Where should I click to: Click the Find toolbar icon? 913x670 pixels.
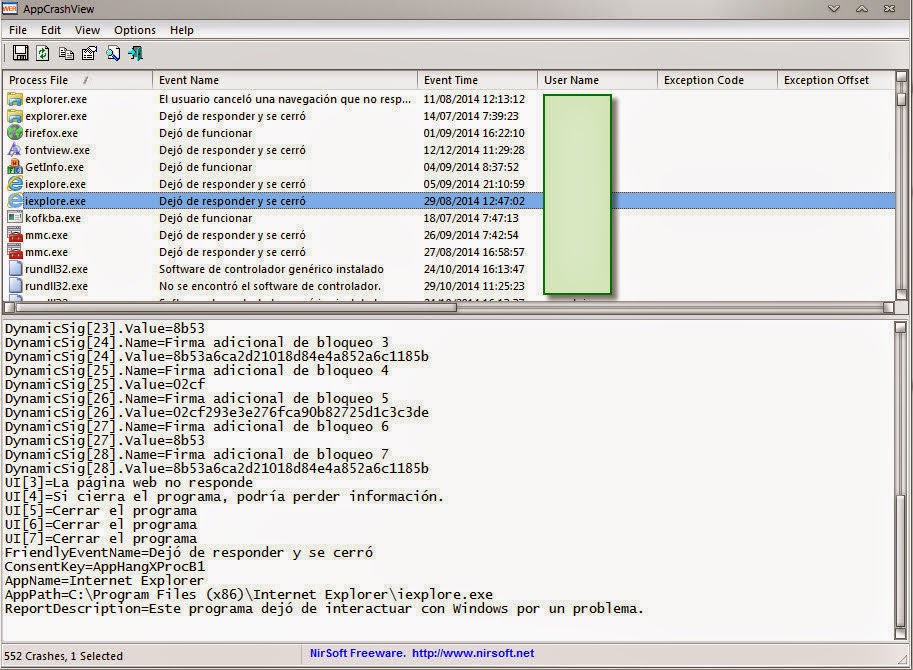(113, 54)
